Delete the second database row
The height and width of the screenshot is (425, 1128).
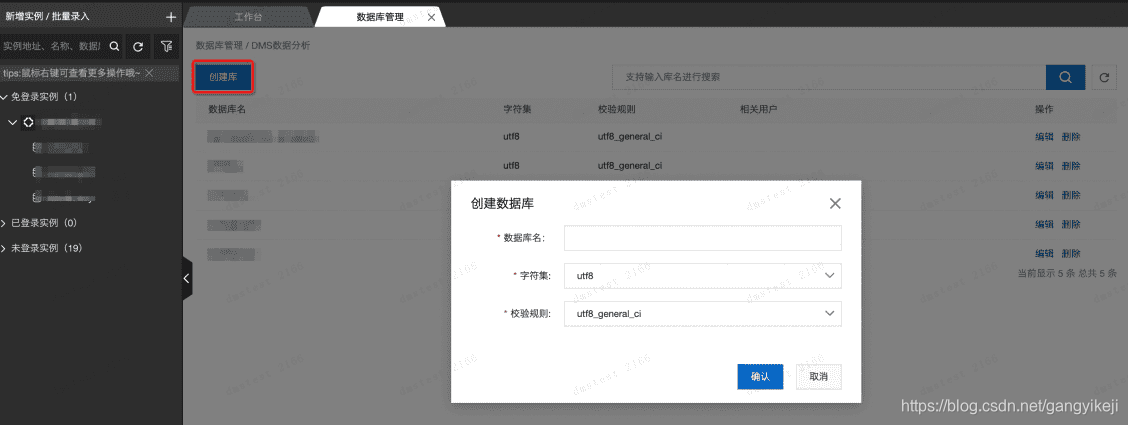pyautogui.click(x=1070, y=165)
